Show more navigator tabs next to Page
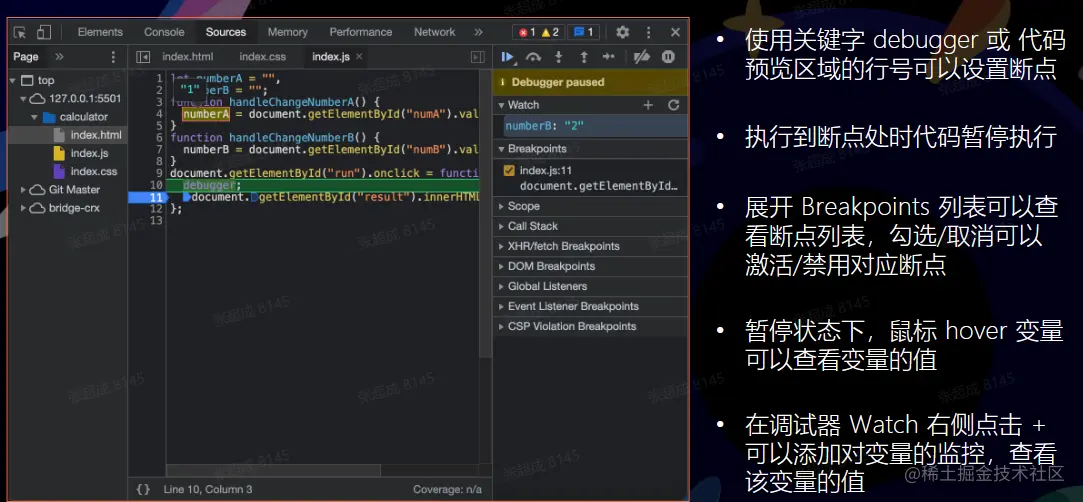This screenshot has height=502, width=1083. 59,57
